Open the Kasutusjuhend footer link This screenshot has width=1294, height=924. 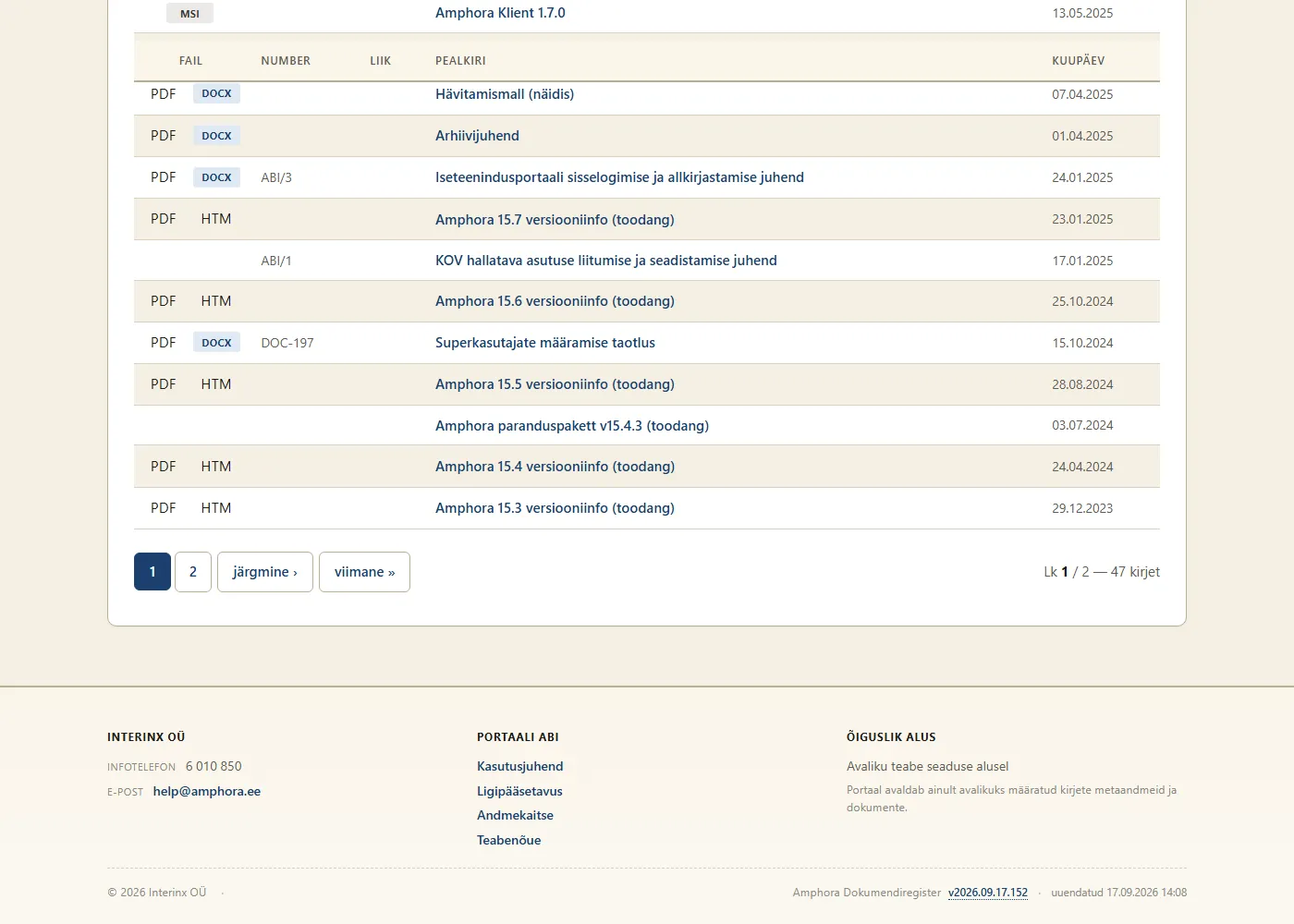(x=519, y=766)
